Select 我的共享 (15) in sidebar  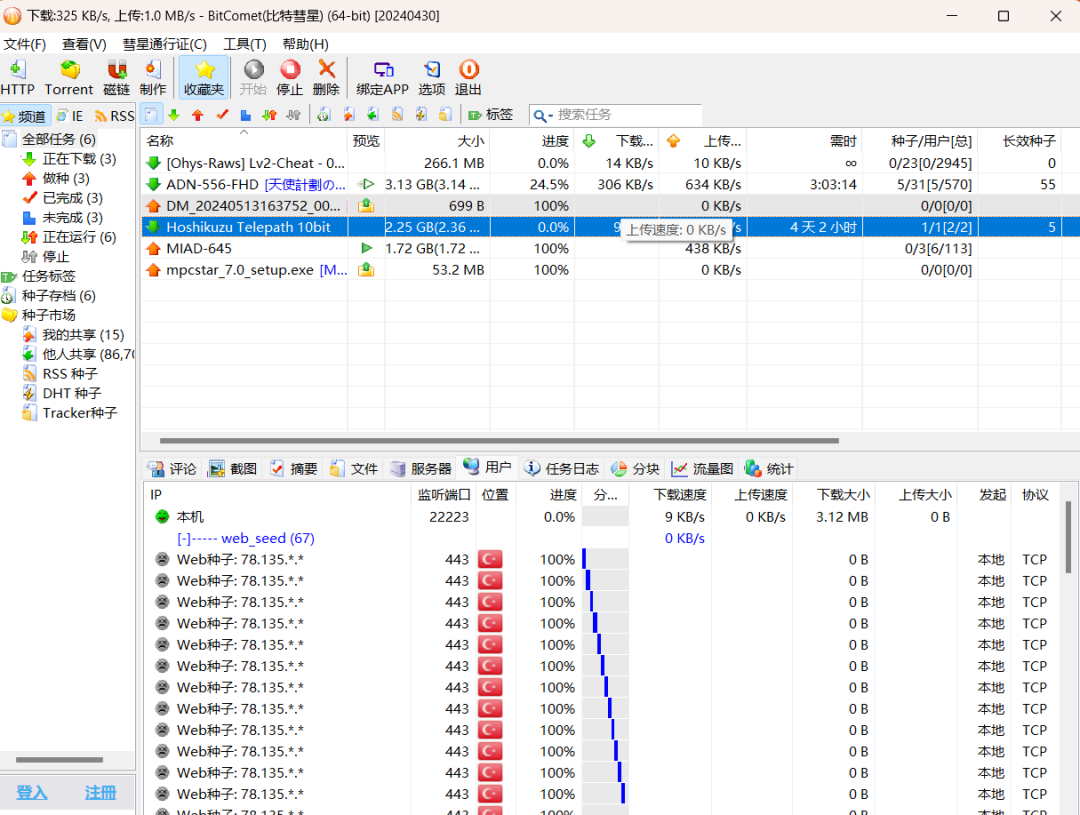83,335
